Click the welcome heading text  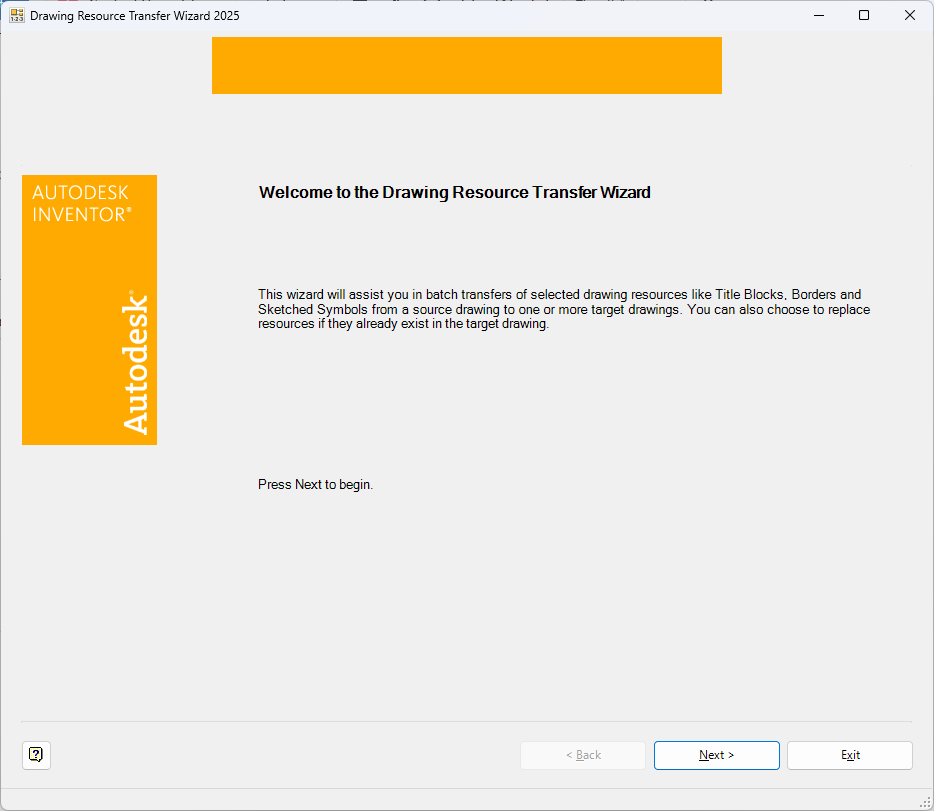(454, 192)
